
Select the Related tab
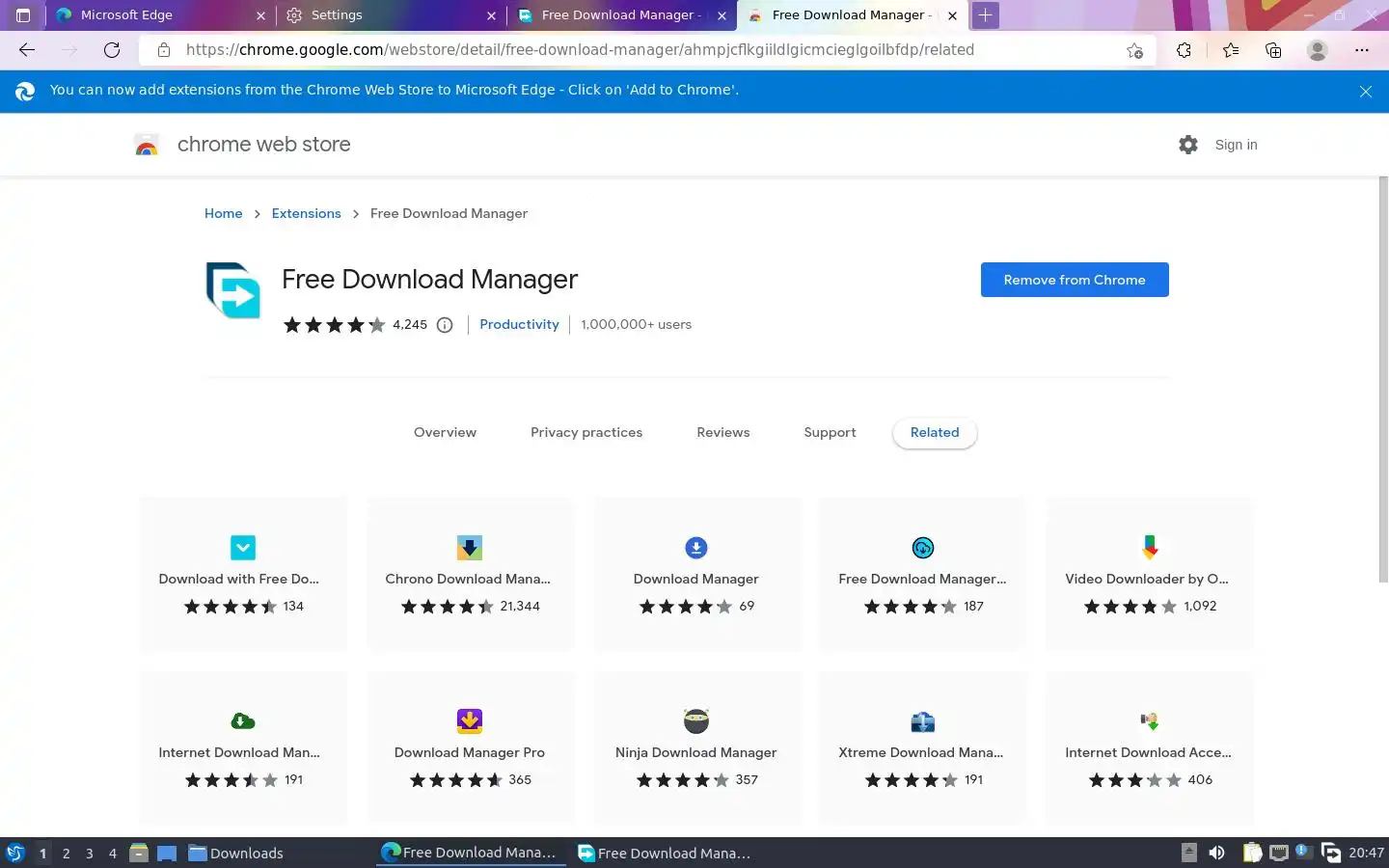pyautogui.click(x=935, y=433)
